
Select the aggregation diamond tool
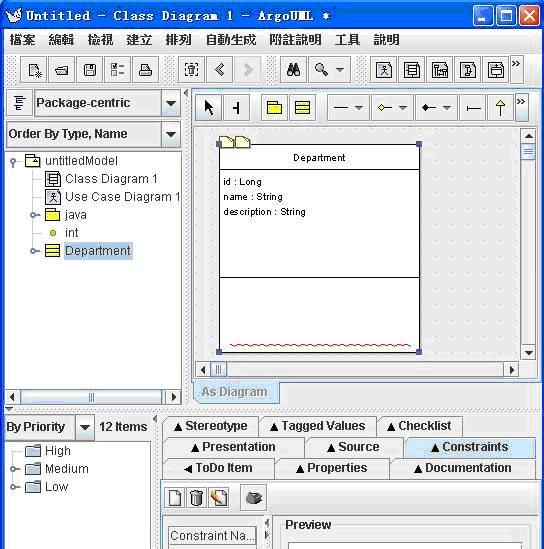(385, 107)
